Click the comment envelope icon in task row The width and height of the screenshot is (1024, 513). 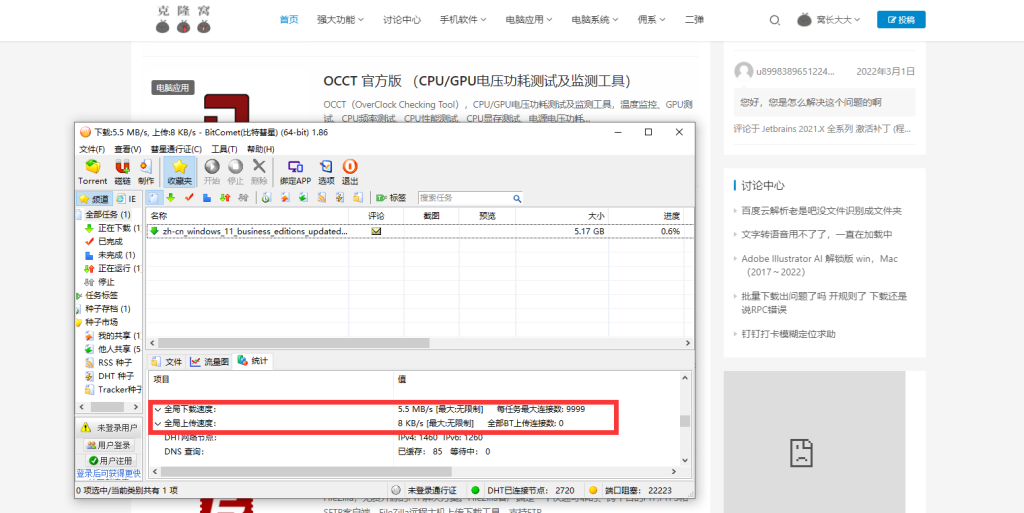pyautogui.click(x=376, y=231)
